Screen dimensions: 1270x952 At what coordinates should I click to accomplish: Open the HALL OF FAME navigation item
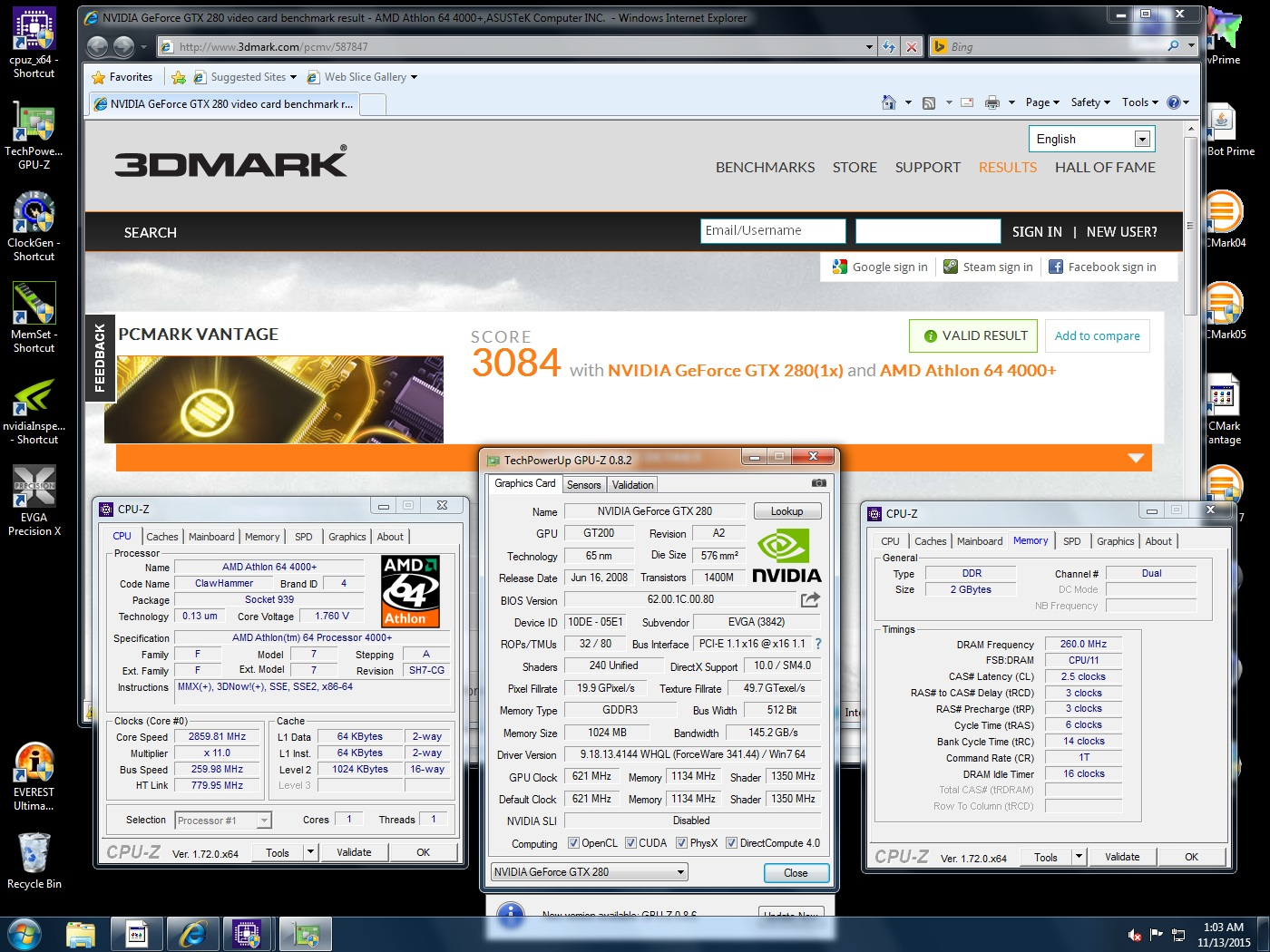pyautogui.click(x=1105, y=167)
